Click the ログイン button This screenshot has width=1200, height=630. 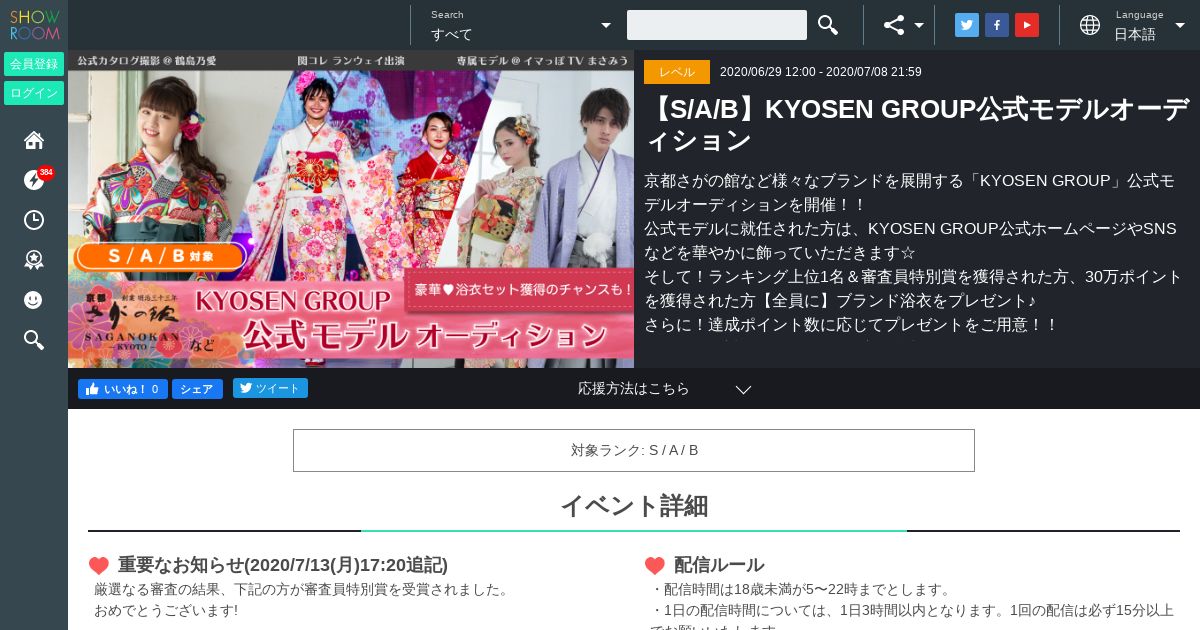[x=34, y=93]
